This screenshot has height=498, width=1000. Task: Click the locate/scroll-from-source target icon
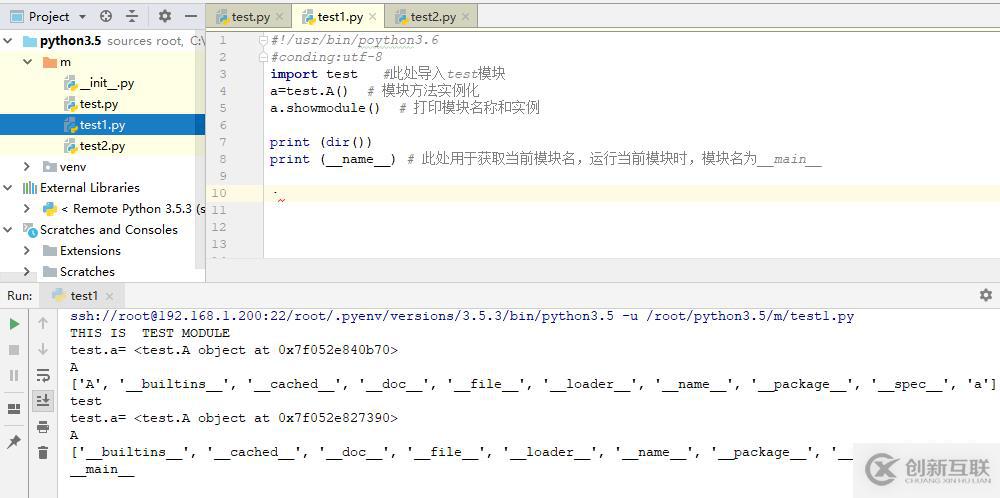click(x=106, y=16)
